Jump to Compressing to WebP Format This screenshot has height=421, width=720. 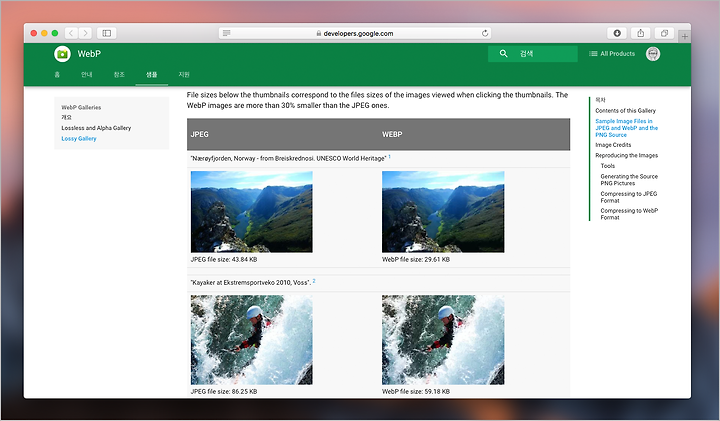[629, 214]
